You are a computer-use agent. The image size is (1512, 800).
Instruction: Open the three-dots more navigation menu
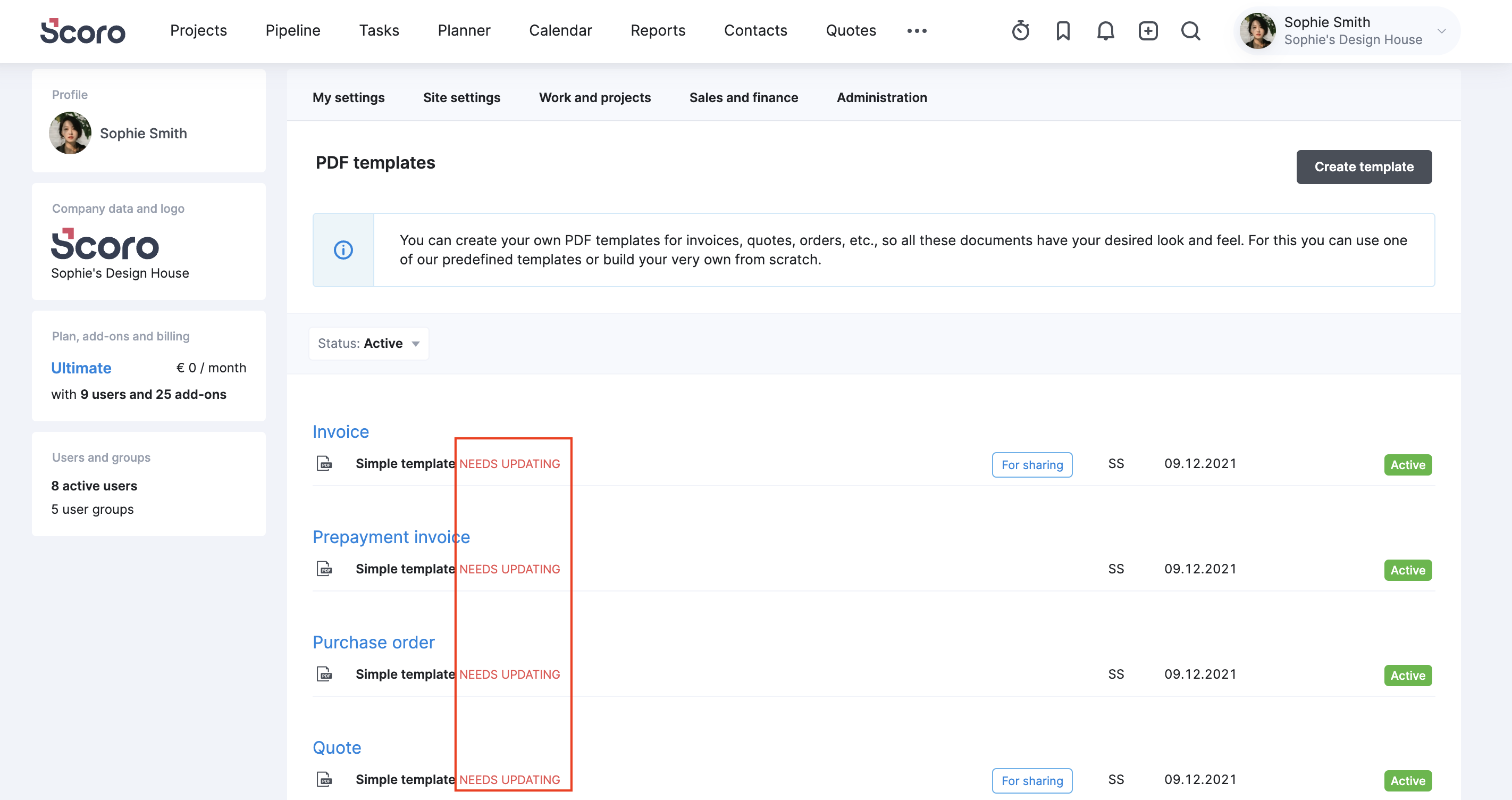pyautogui.click(x=916, y=30)
